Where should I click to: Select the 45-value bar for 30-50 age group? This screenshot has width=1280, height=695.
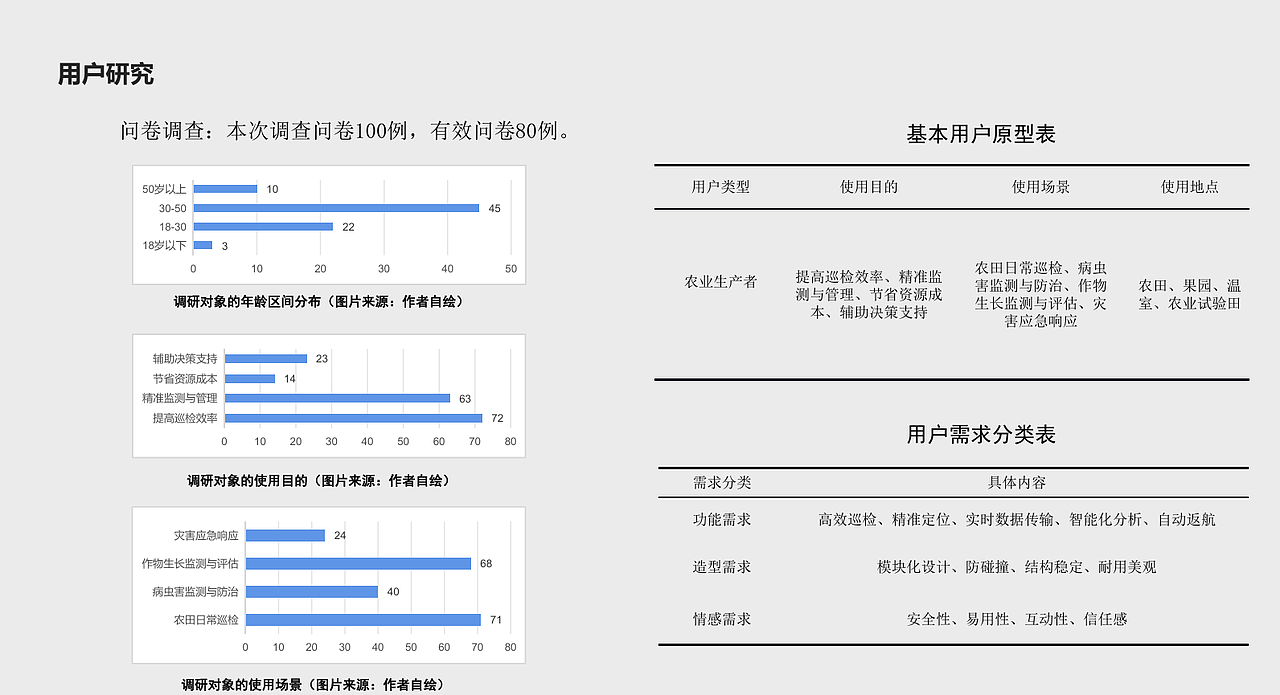pos(335,208)
